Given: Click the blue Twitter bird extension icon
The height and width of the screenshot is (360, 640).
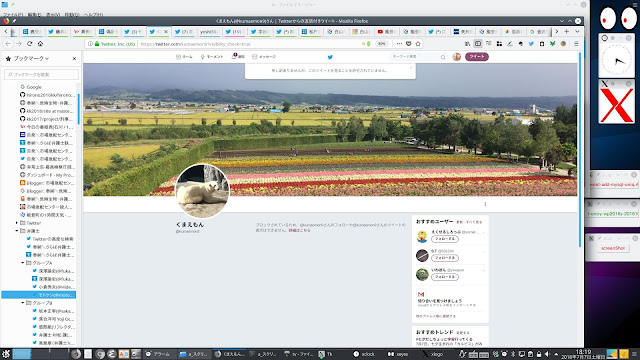Looking at the screenshot, I should tap(531, 44).
